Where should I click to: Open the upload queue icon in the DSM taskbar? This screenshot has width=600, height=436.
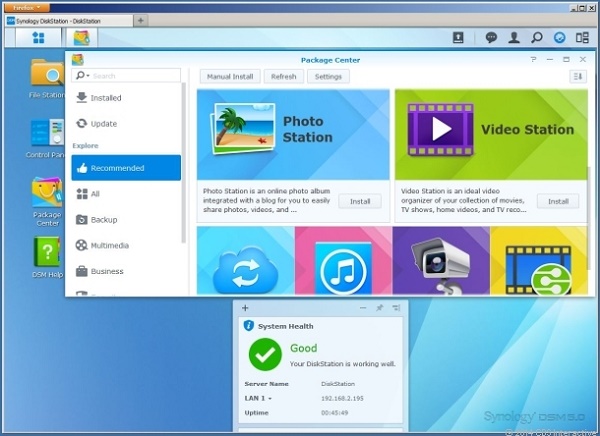[458, 38]
